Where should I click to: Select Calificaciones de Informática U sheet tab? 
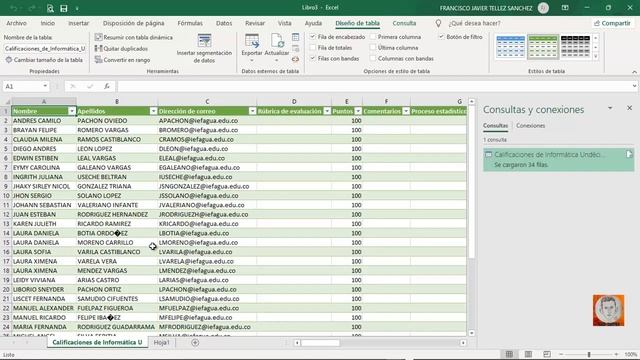[97, 342]
